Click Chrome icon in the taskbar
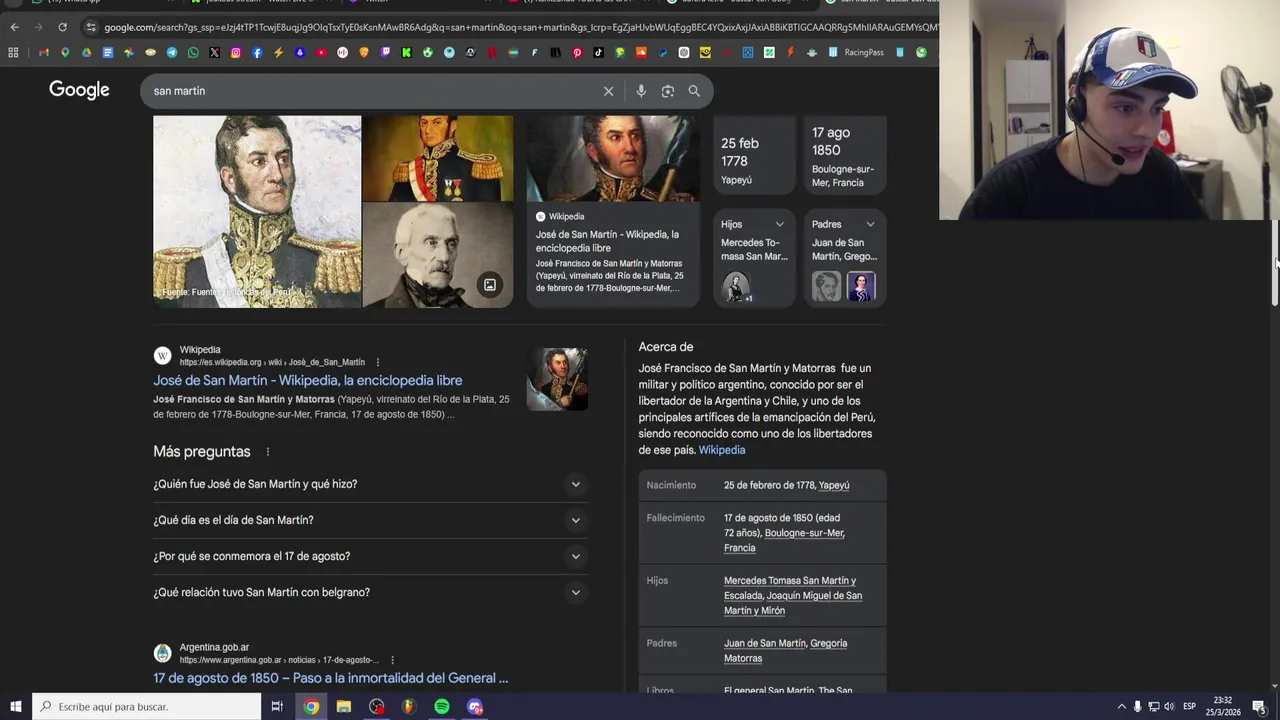The image size is (1280, 720). tap(312, 707)
